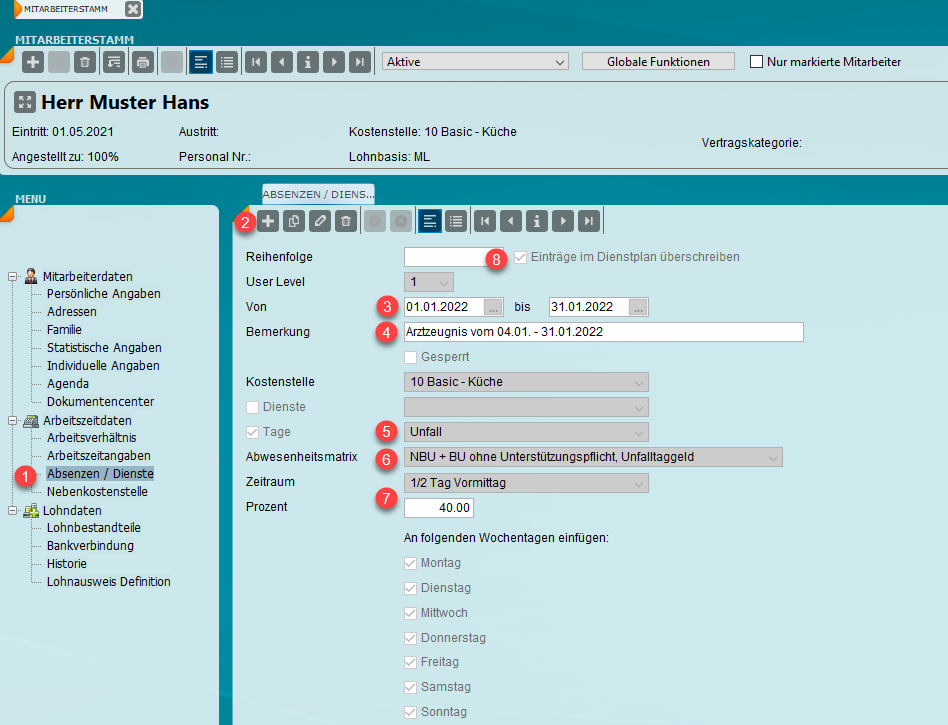Select the Absenzen / Dienste tab
The height and width of the screenshot is (725, 948).
click(x=318, y=193)
